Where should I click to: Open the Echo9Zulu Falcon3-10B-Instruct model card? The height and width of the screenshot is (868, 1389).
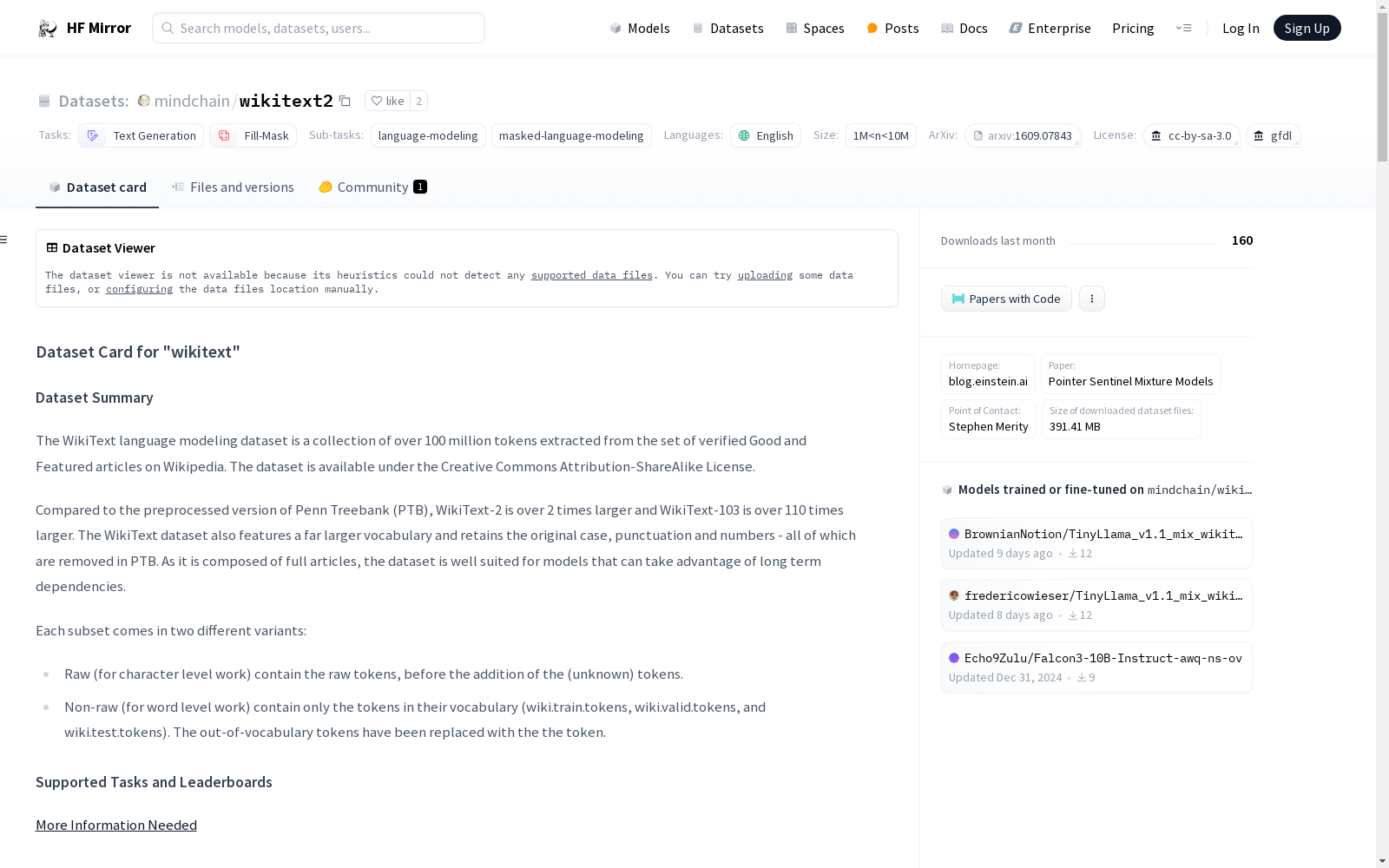coord(1096,667)
